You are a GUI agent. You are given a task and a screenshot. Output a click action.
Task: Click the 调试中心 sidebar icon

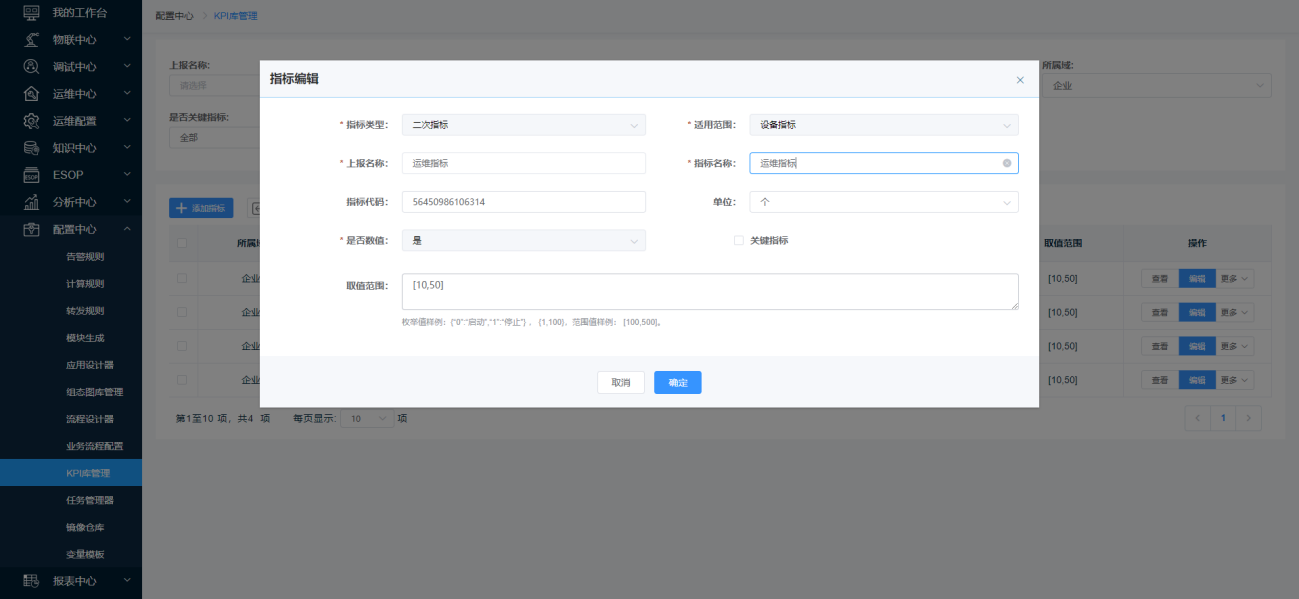coord(31,66)
